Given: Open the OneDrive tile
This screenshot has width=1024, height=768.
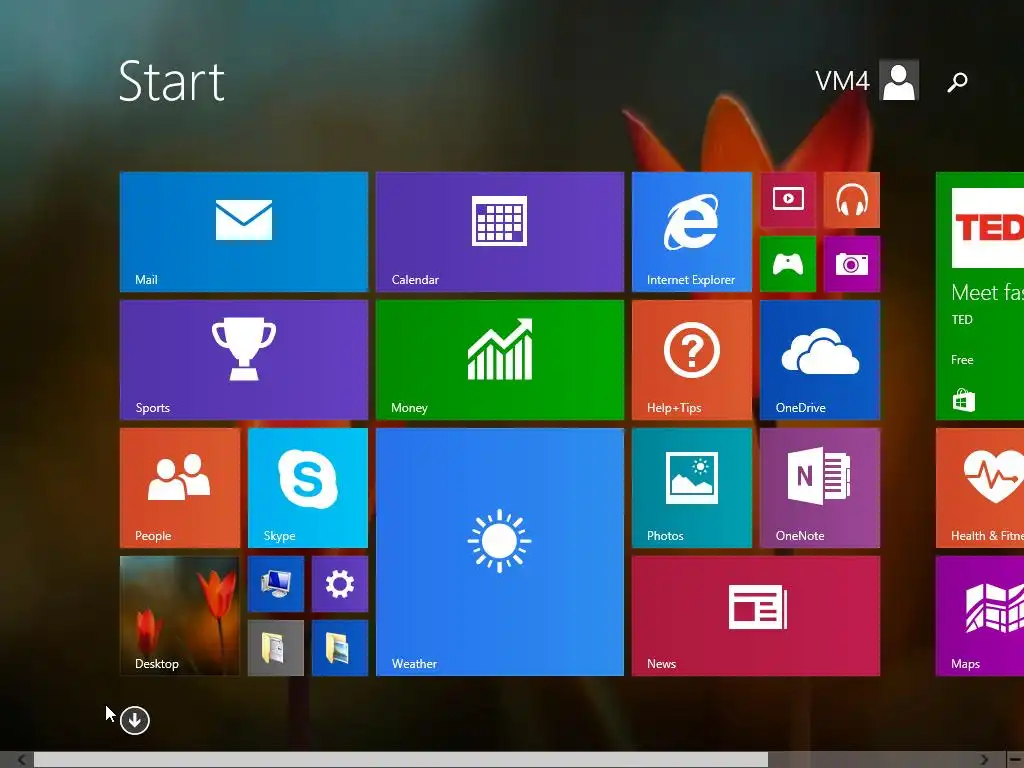Looking at the screenshot, I should [820, 360].
